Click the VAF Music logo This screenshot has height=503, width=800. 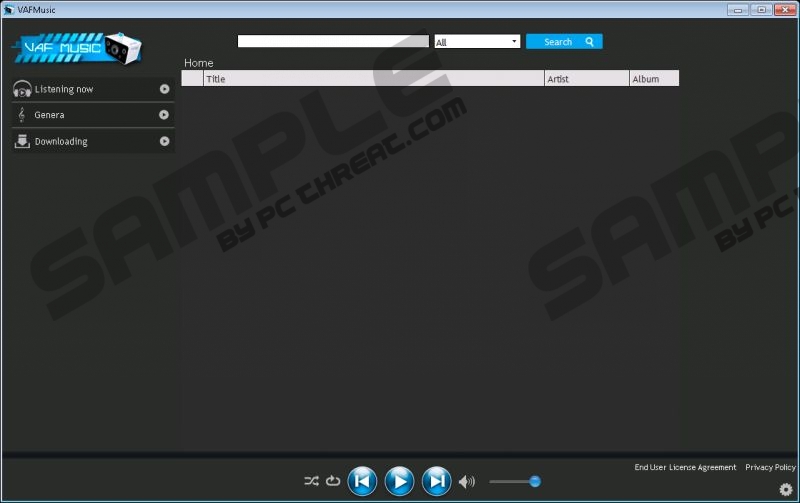(77, 47)
